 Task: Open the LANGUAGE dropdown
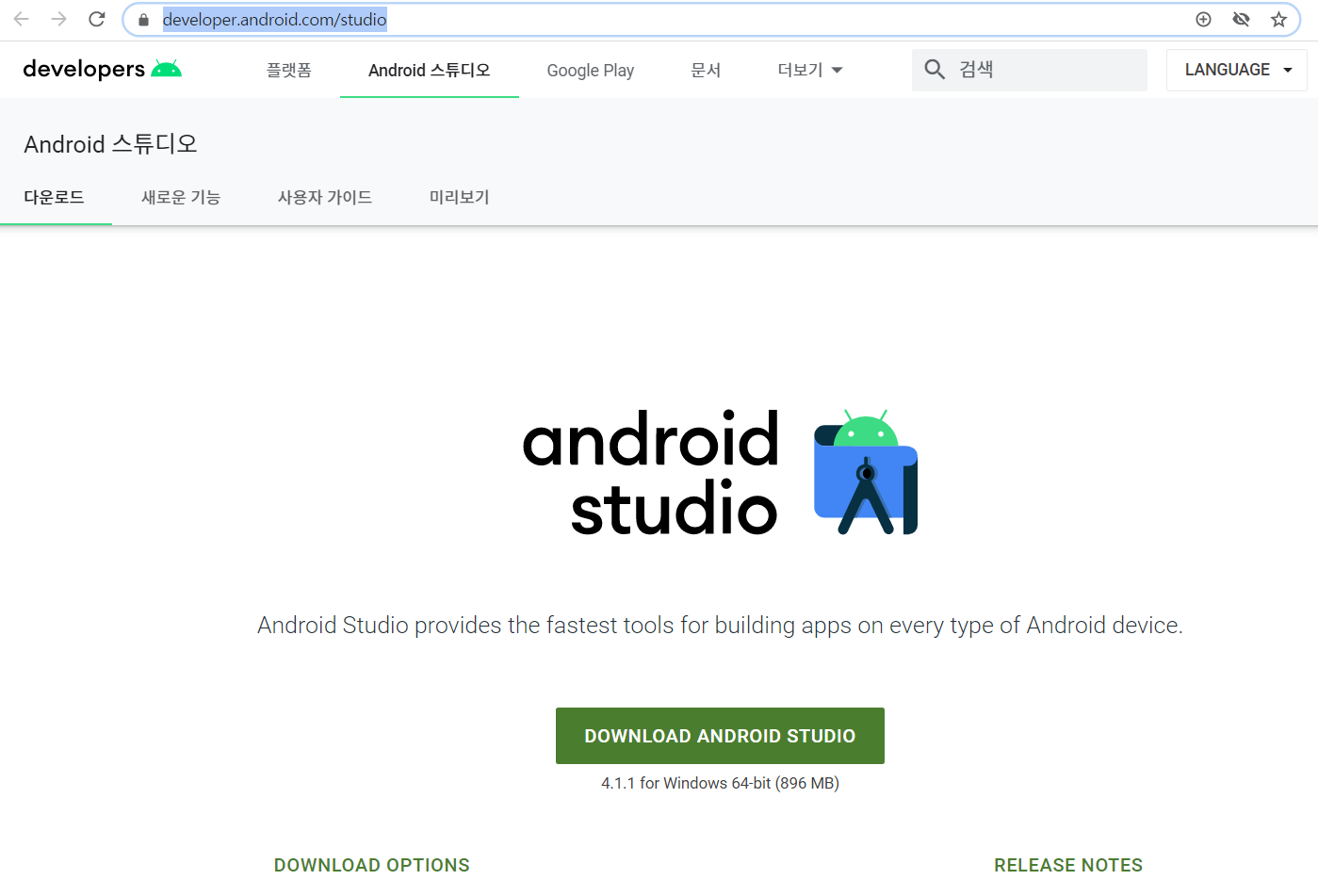[1236, 70]
